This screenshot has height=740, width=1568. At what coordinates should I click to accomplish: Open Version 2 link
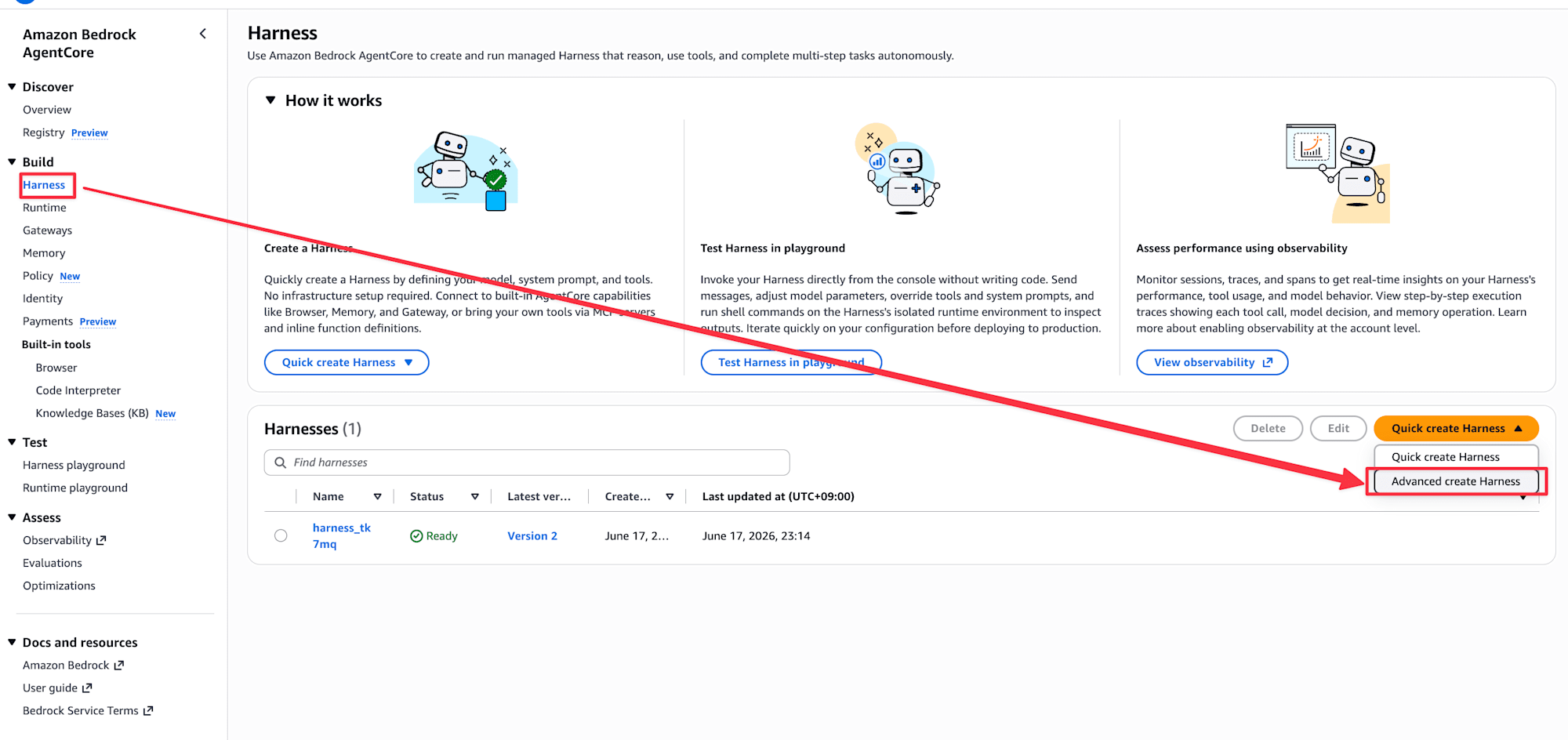tap(532, 536)
